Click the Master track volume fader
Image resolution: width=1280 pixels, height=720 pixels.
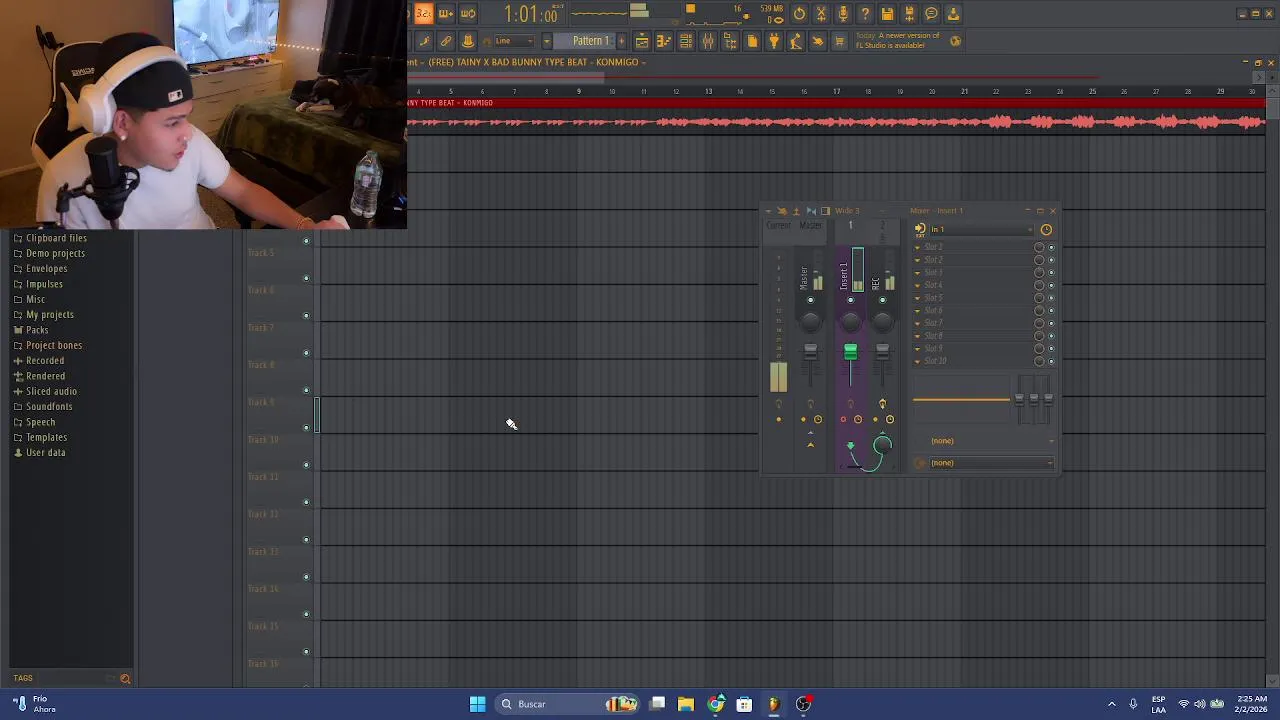(x=810, y=351)
